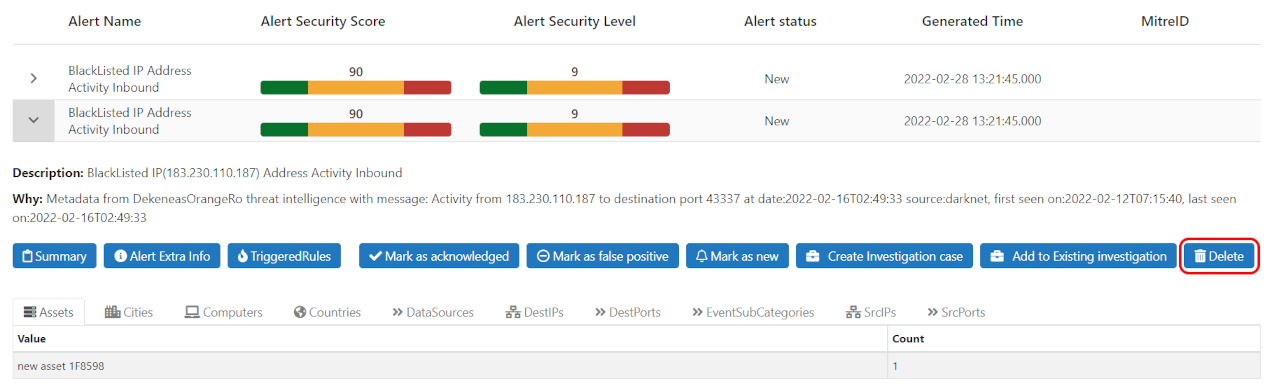Mark alert as acknowledged
The image size is (1265, 386).
point(439,256)
